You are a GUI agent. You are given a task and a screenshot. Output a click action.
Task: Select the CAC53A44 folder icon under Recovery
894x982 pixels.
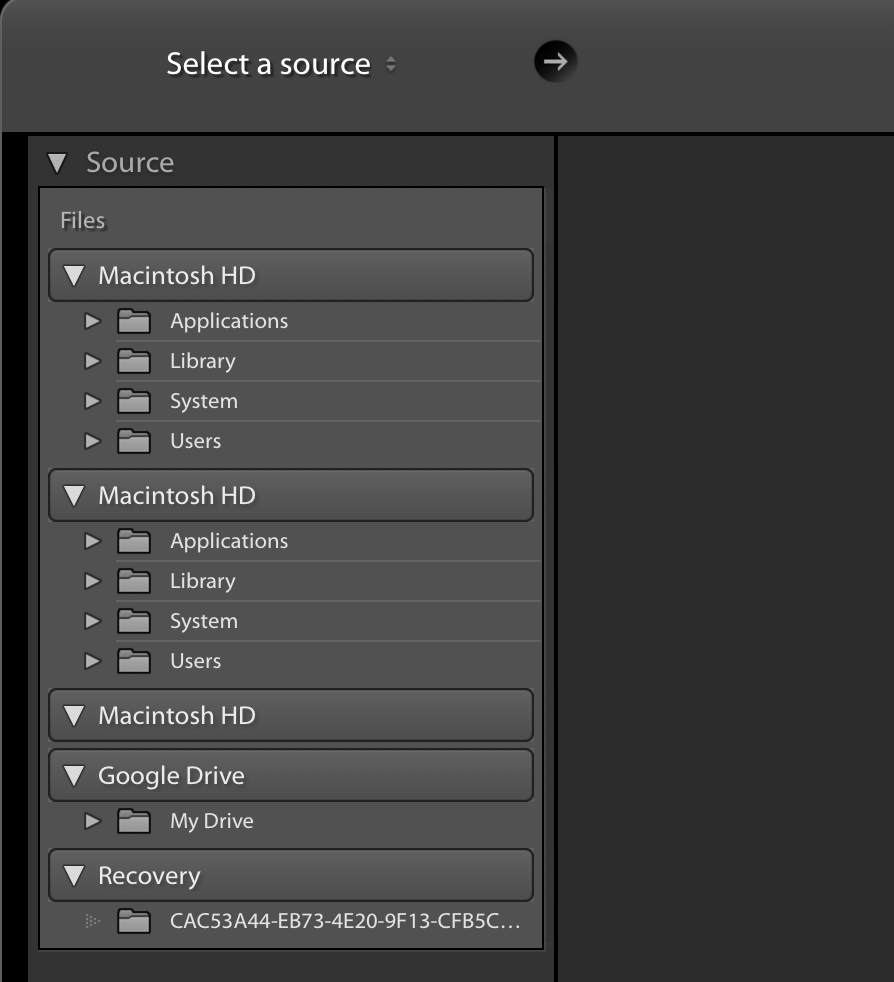coord(133,923)
